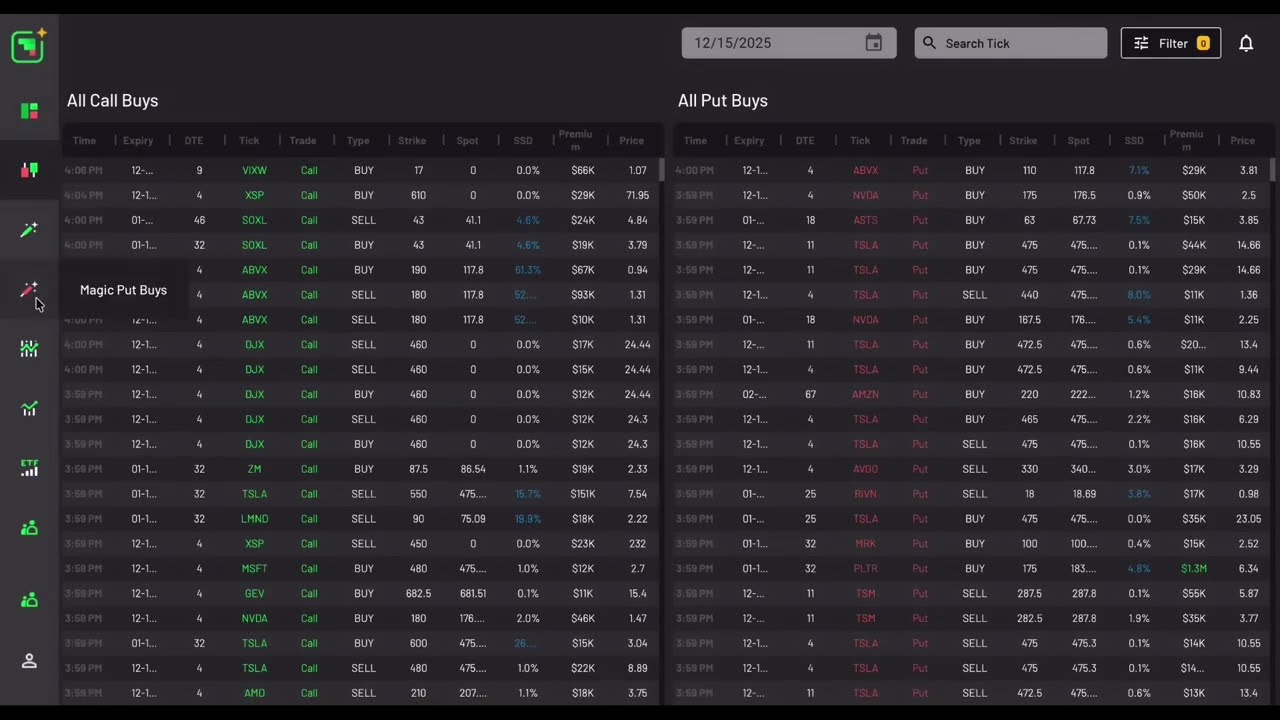Click the SSD header in All Put Buys
This screenshot has height=720, width=1280.
(x=1134, y=141)
